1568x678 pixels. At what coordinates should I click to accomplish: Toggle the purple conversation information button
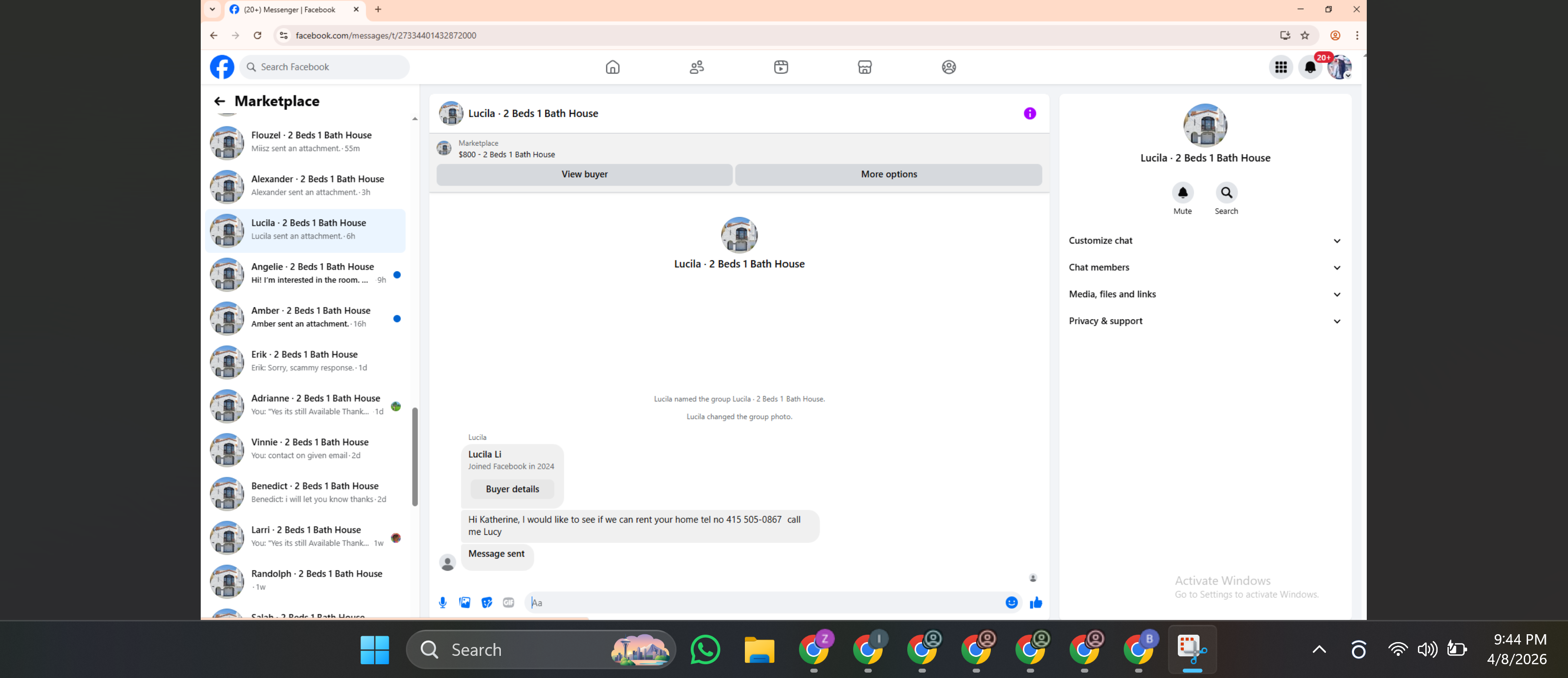[x=1029, y=113]
